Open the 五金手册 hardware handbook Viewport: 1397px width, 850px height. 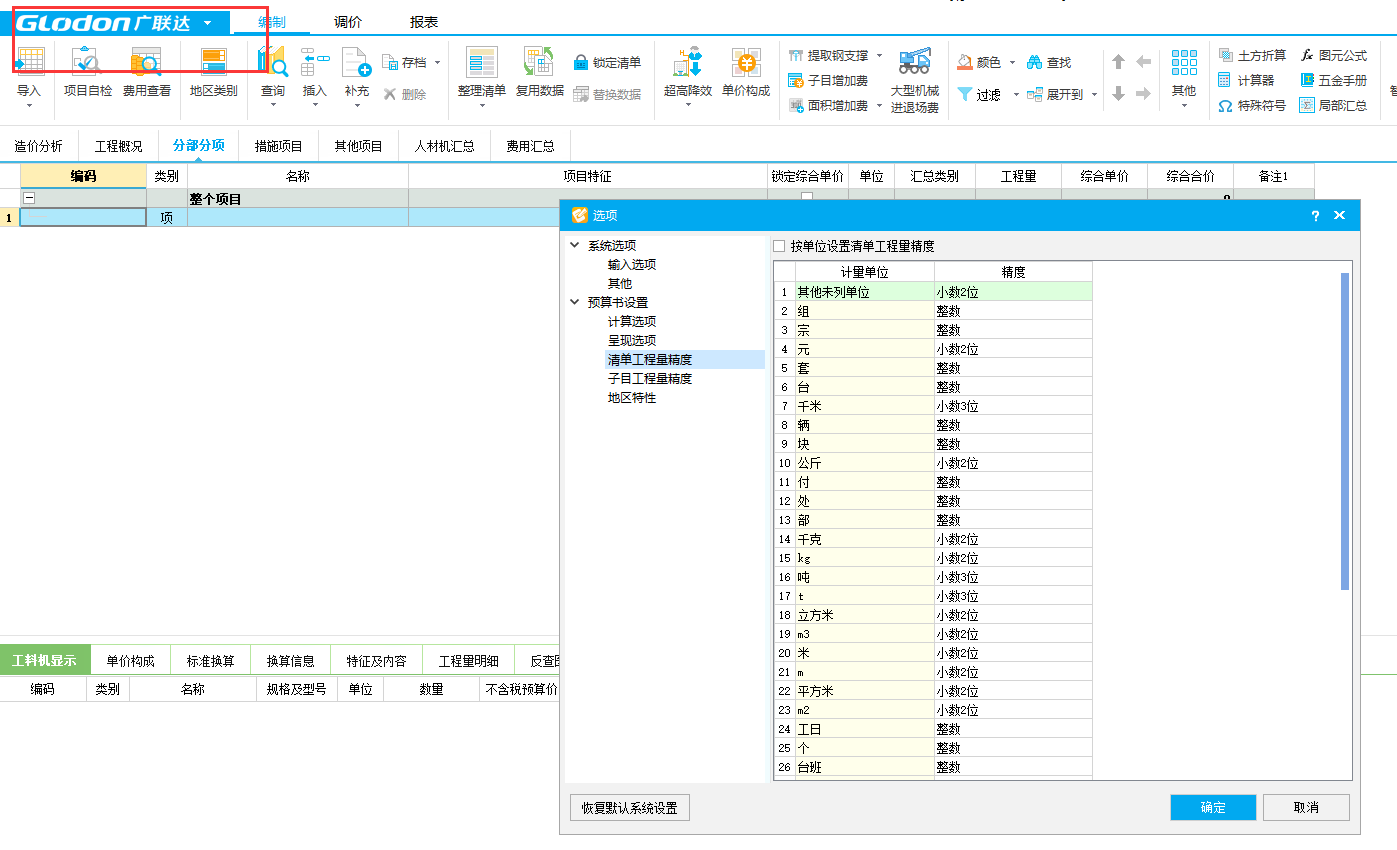1333,80
